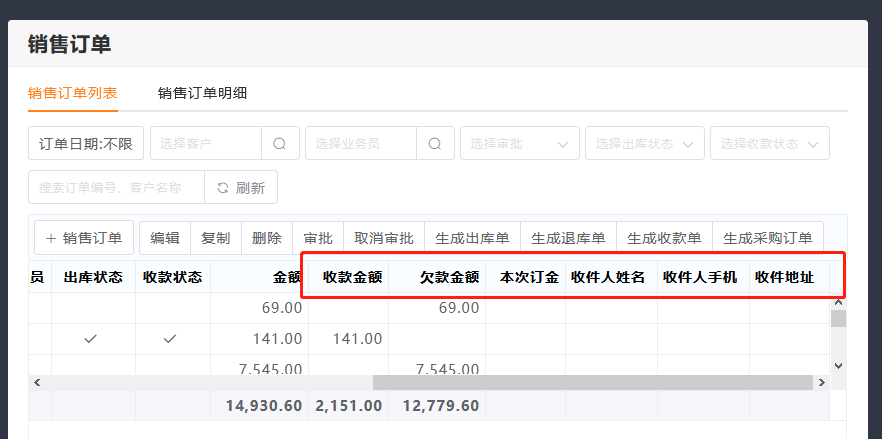Select the 销售订单列表 tab
Viewport: 882px width, 439px height.
click(73, 93)
